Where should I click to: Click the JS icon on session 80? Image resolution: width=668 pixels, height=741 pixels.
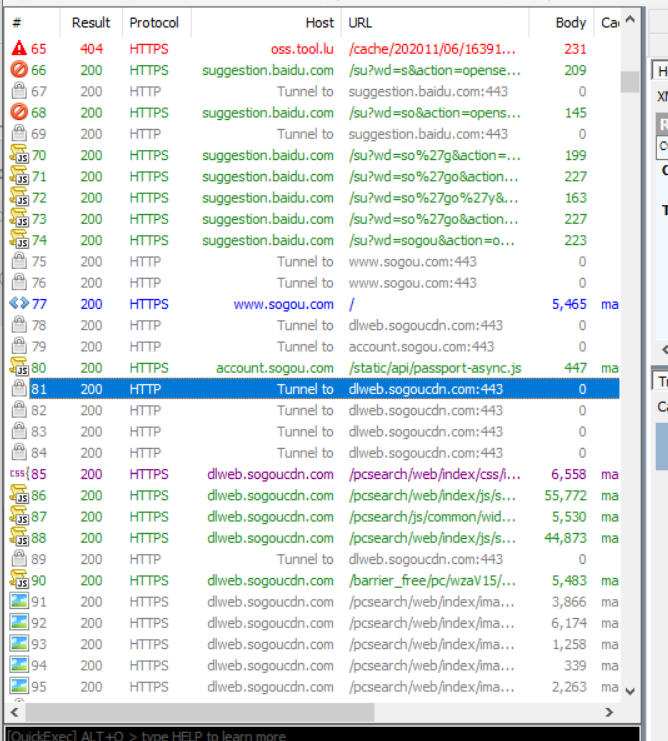pos(19,368)
